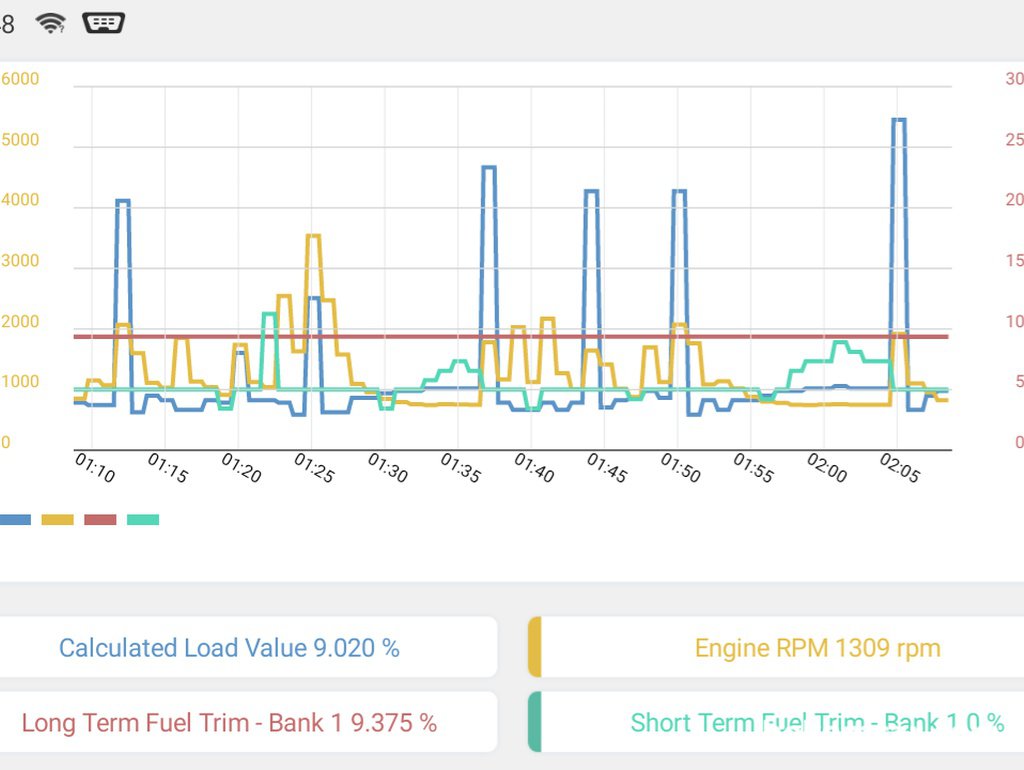This screenshot has height=770, width=1024.
Task: Toggle the blue legend series marker
Action: click(x=15, y=519)
